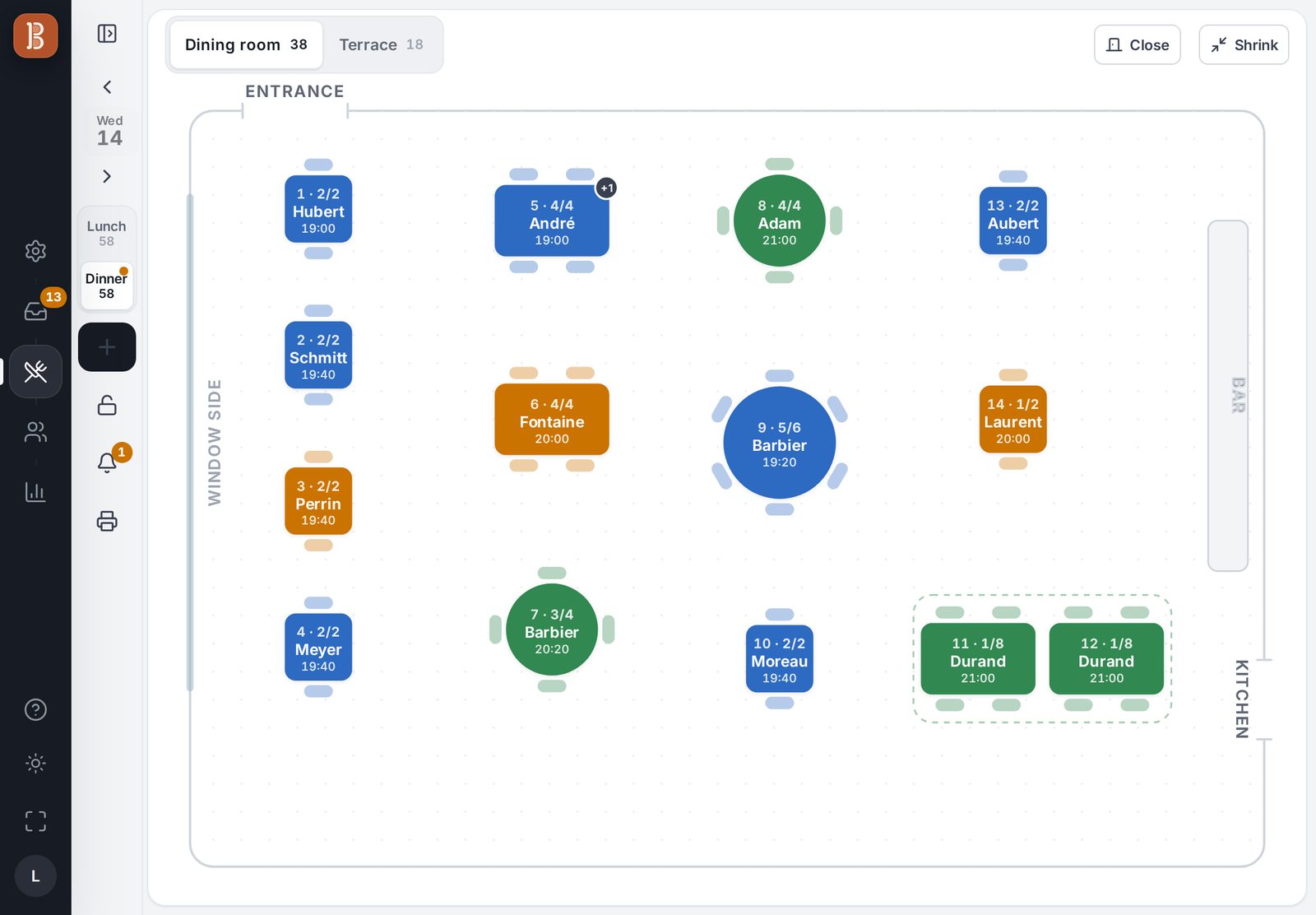
Task: Toggle light theme sun icon
Action: pyautogui.click(x=35, y=763)
